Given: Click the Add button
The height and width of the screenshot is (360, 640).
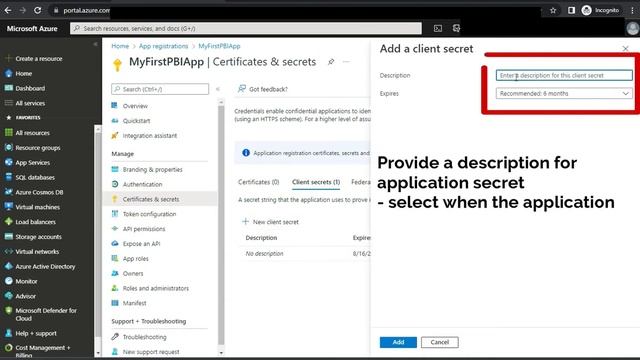Looking at the screenshot, I should pos(398,342).
